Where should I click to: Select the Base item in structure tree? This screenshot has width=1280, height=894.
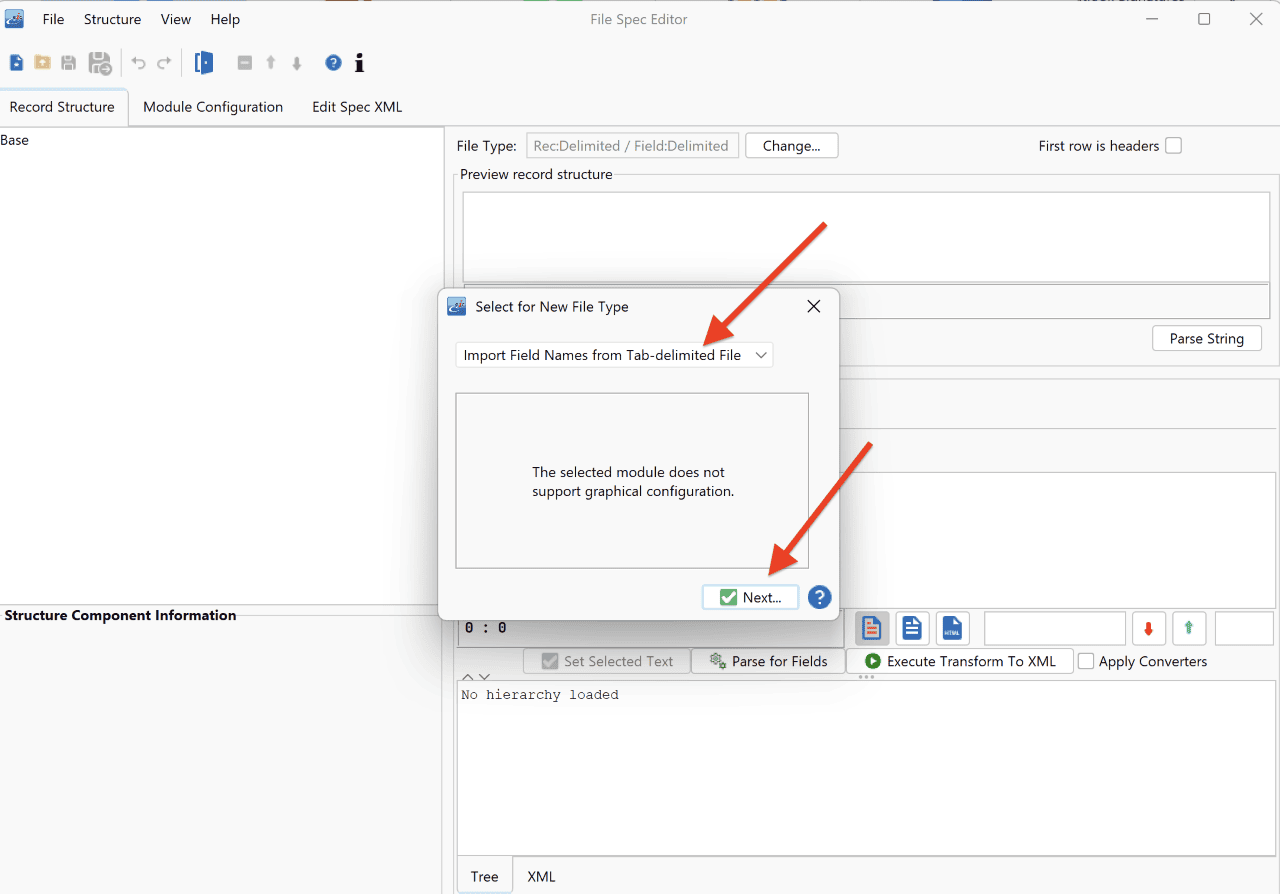pos(15,140)
